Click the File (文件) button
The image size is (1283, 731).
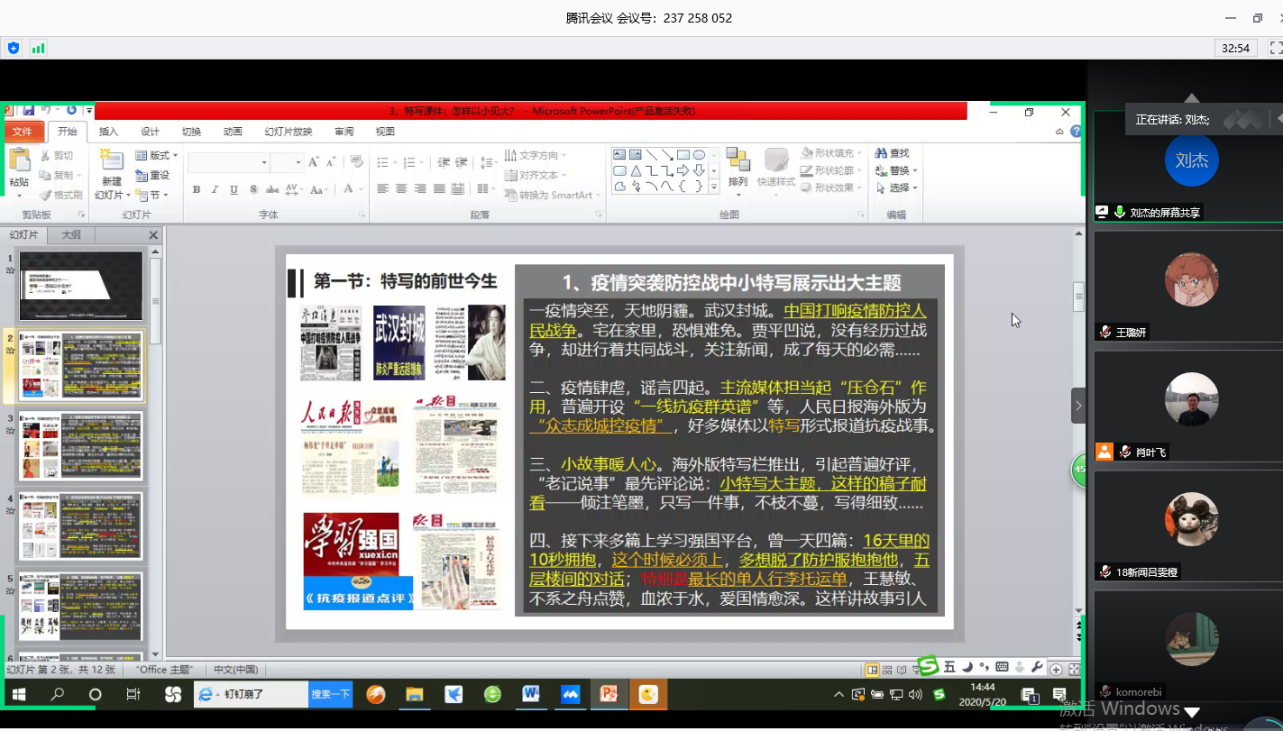point(22,132)
